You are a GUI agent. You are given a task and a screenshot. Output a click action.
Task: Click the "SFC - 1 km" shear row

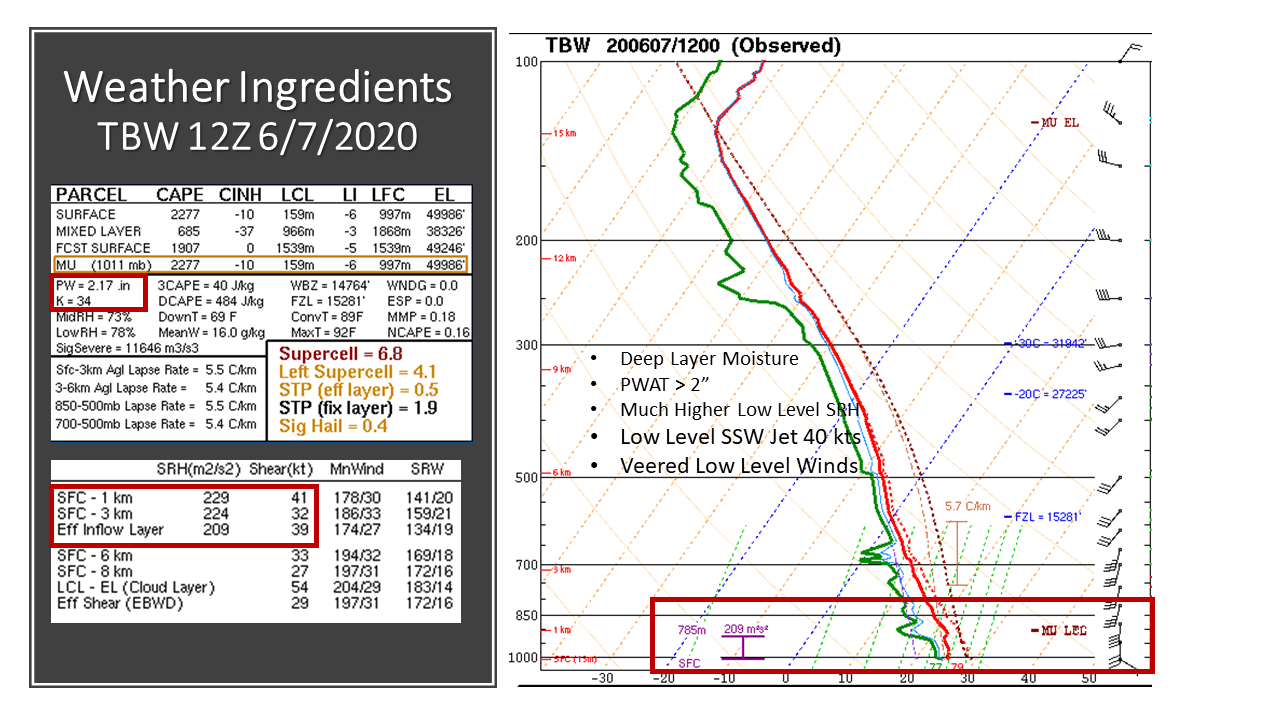256,497
